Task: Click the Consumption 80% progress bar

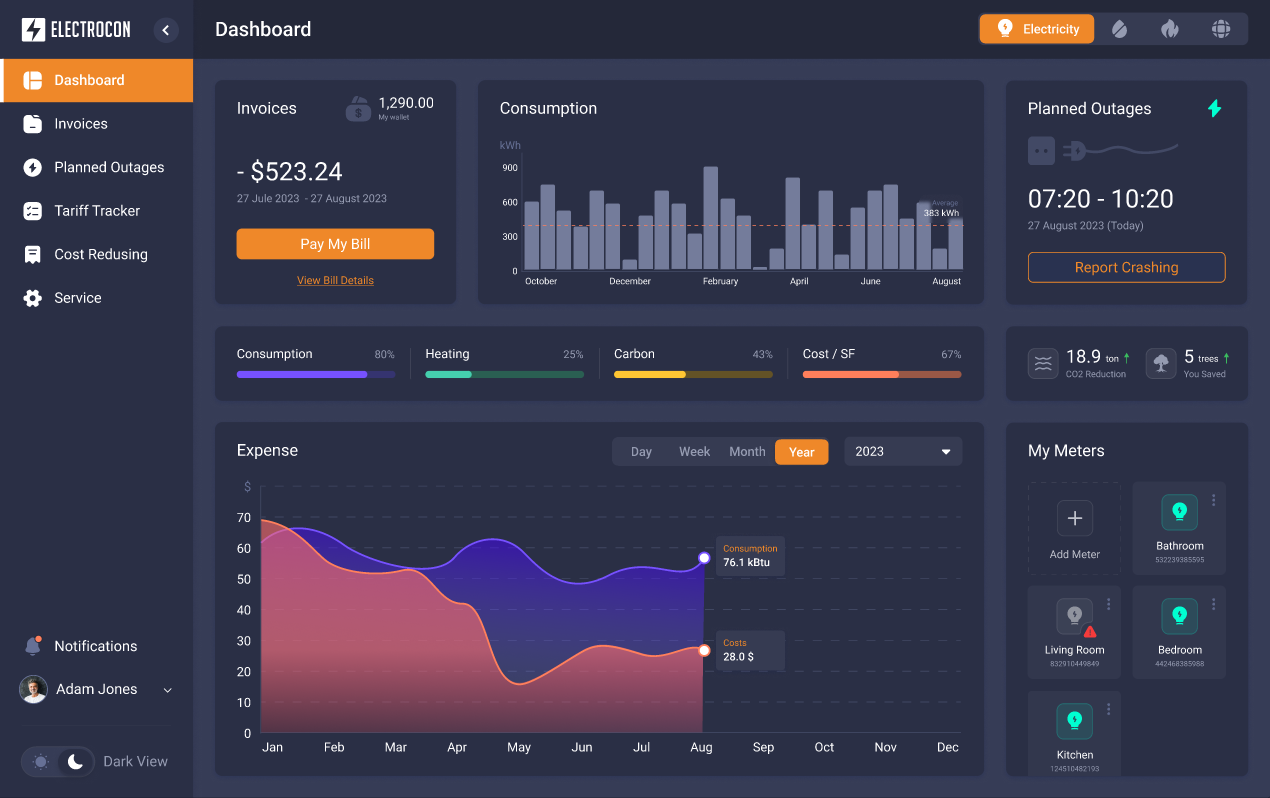Action: [316, 374]
